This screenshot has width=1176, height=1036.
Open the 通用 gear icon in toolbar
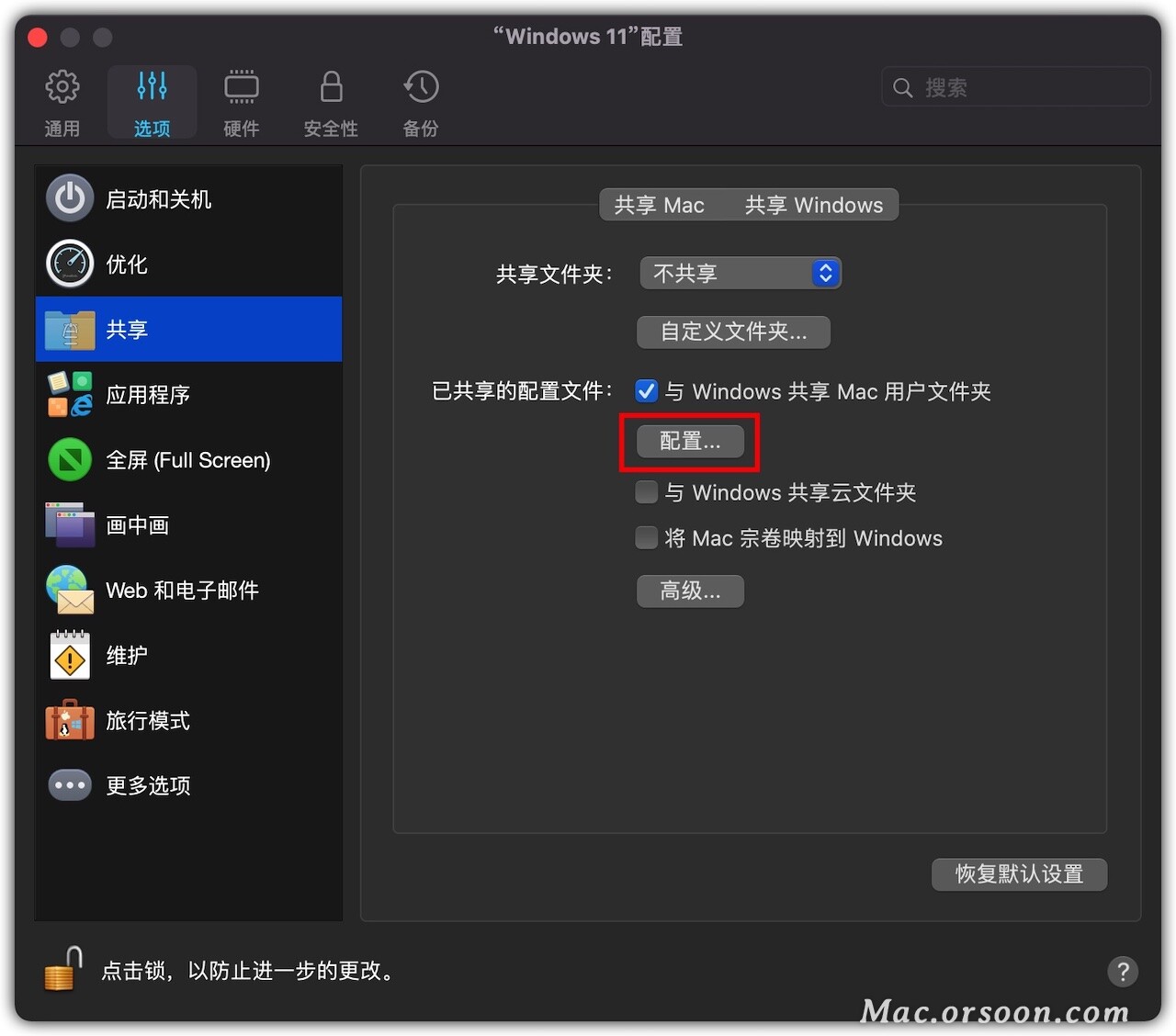(x=62, y=87)
